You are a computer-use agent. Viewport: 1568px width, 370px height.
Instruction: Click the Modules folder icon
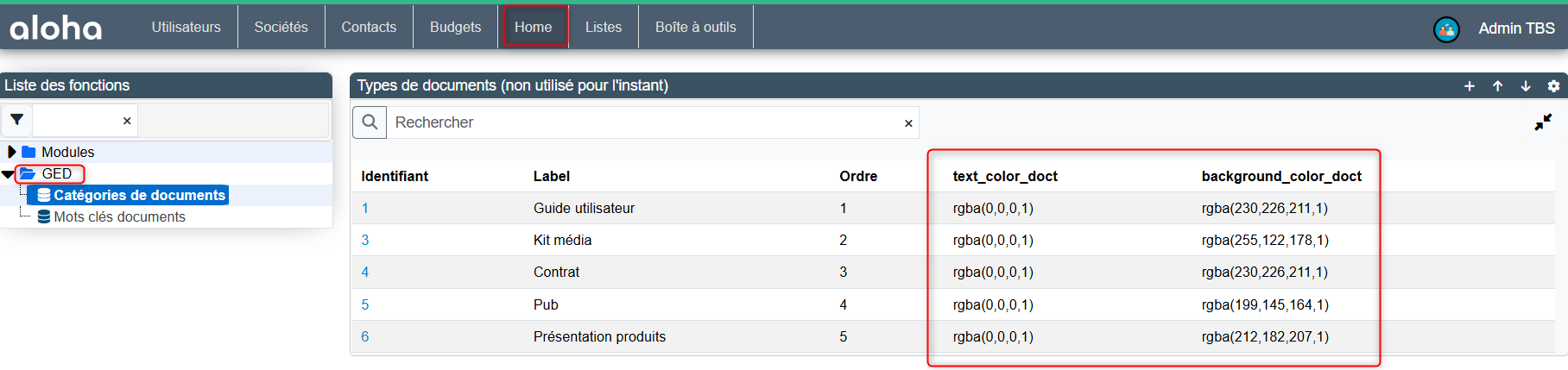tap(28, 152)
